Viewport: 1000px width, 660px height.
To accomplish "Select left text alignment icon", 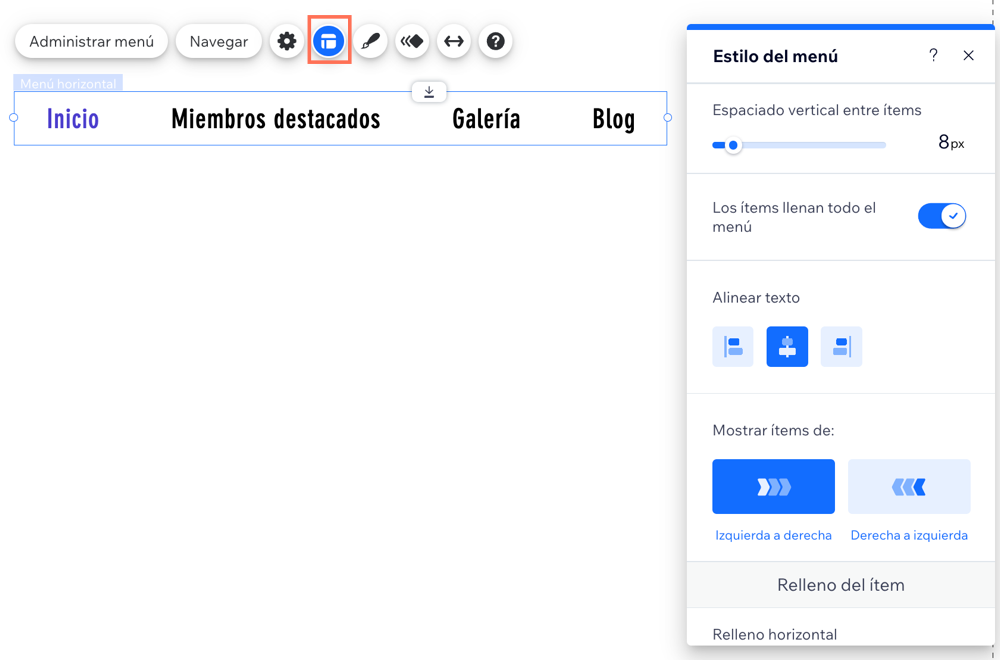I will (733, 345).
